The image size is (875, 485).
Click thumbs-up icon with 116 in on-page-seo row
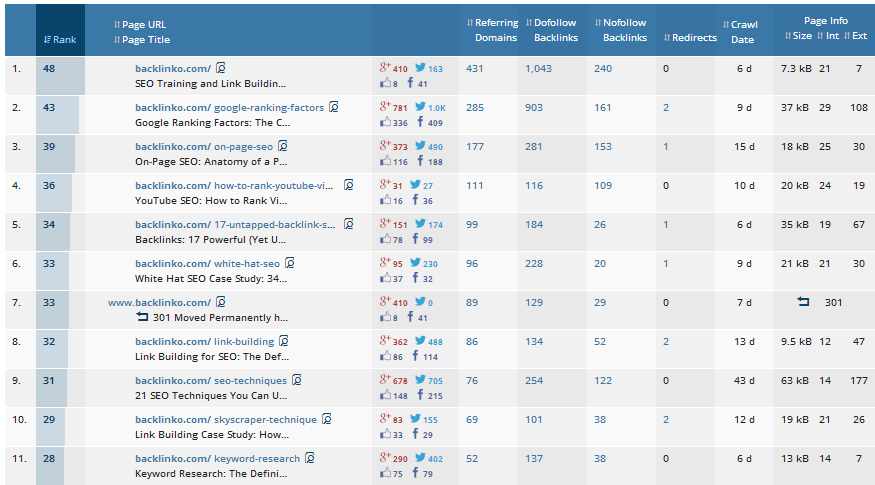(385, 161)
